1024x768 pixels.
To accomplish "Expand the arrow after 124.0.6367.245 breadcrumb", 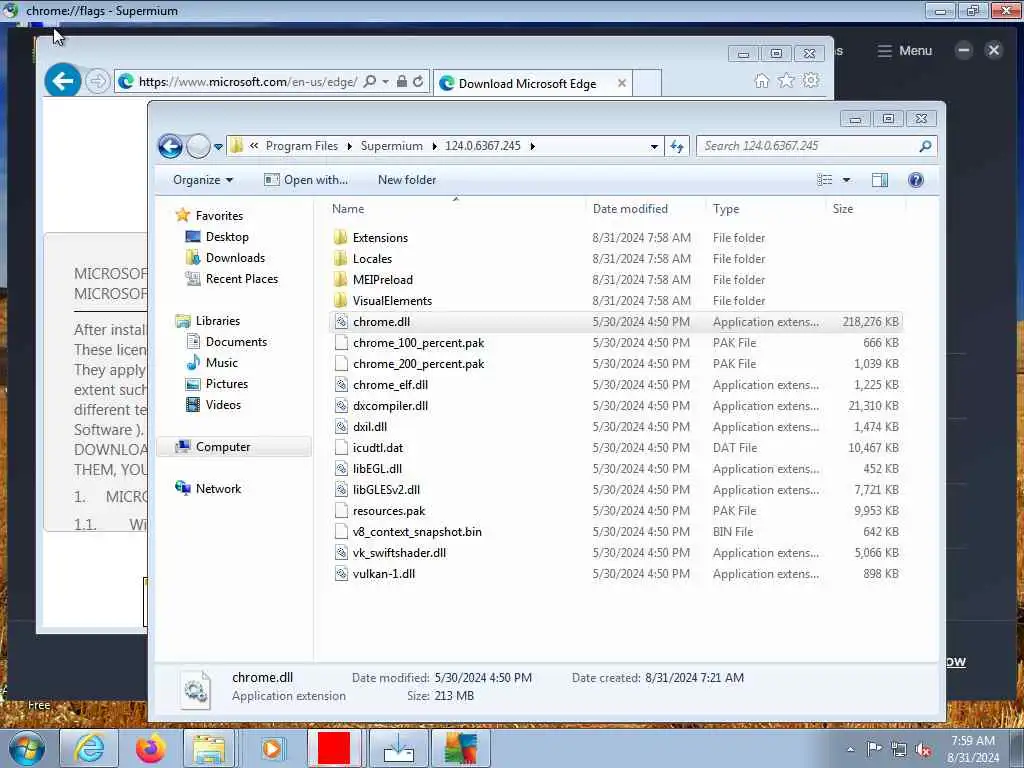I will (533, 146).
